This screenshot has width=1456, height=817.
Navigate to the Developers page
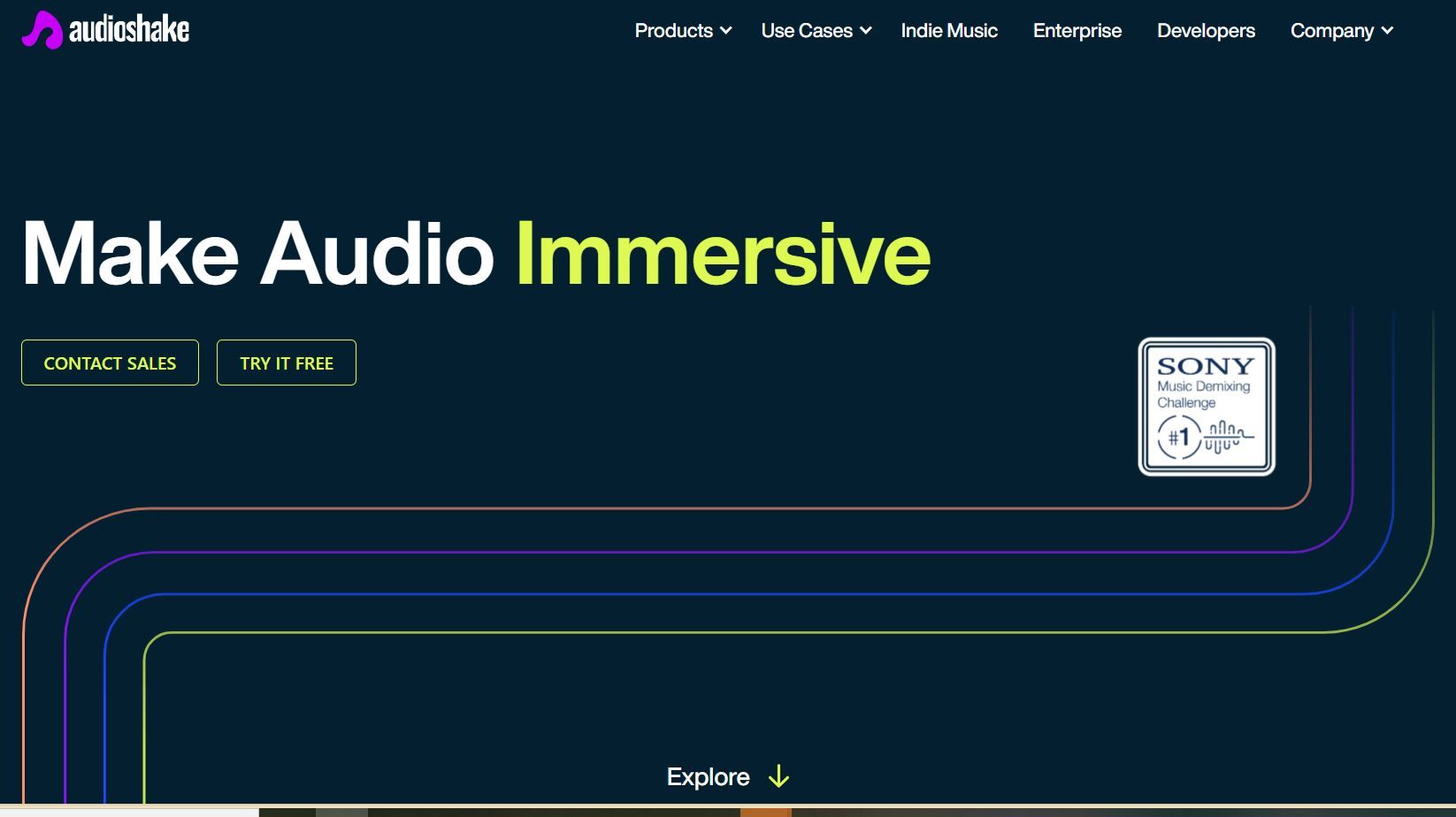(x=1205, y=31)
